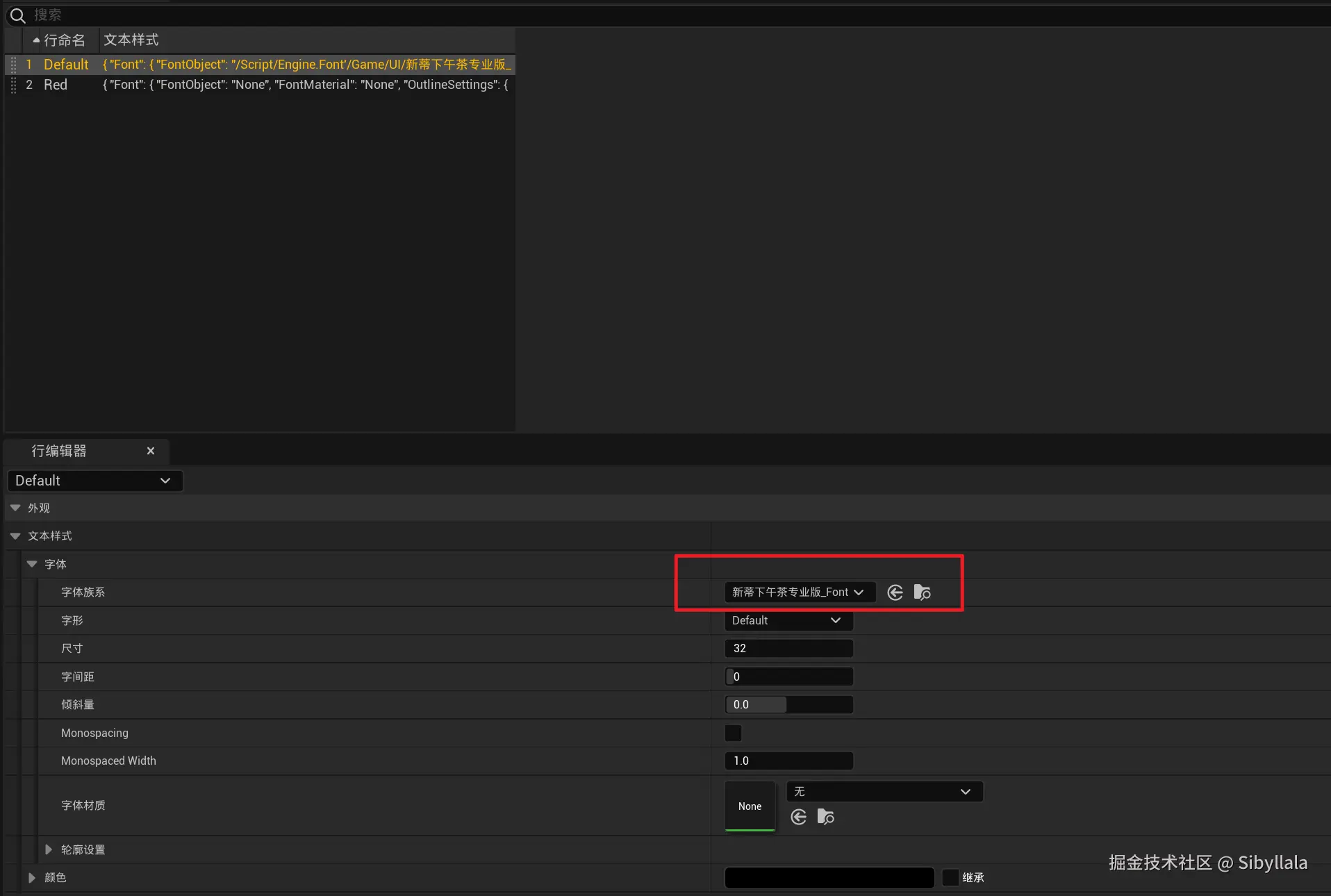Click the Monospacing property label
The image size is (1331, 896).
click(x=94, y=733)
